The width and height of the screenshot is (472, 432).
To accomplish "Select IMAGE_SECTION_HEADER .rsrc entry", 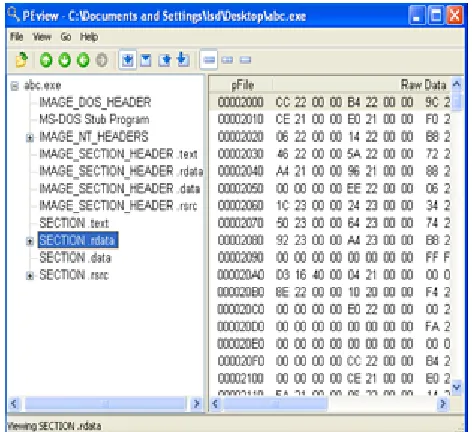I will coord(118,206).
